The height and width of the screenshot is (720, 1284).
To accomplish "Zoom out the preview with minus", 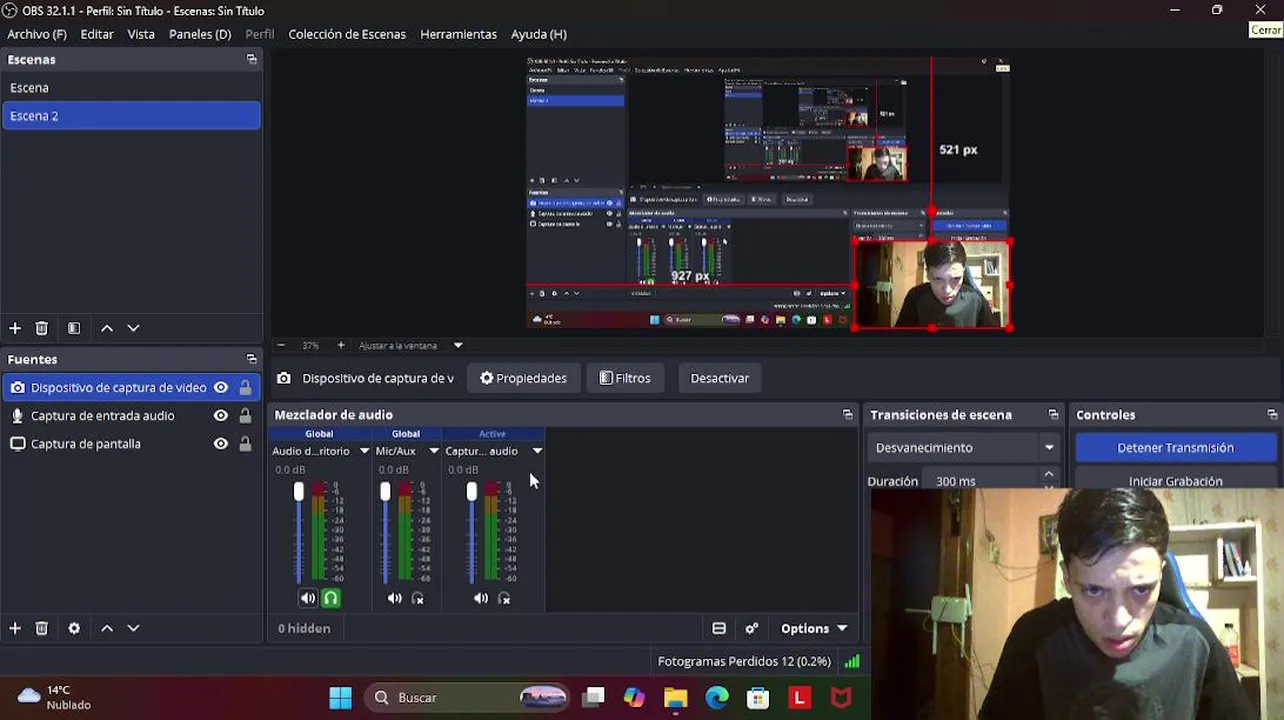I will [281, 345].
